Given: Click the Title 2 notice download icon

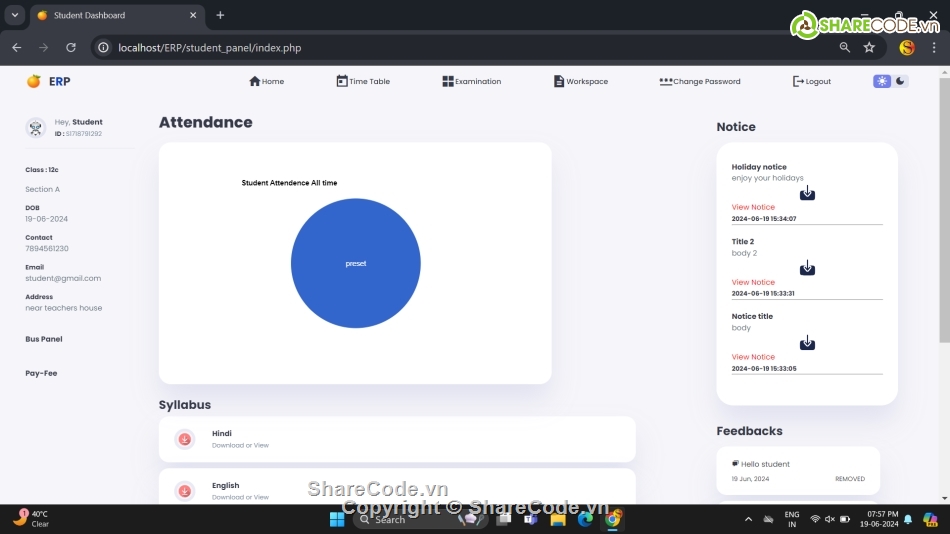Looking at the screenshot, I should [x=807, y=268].
